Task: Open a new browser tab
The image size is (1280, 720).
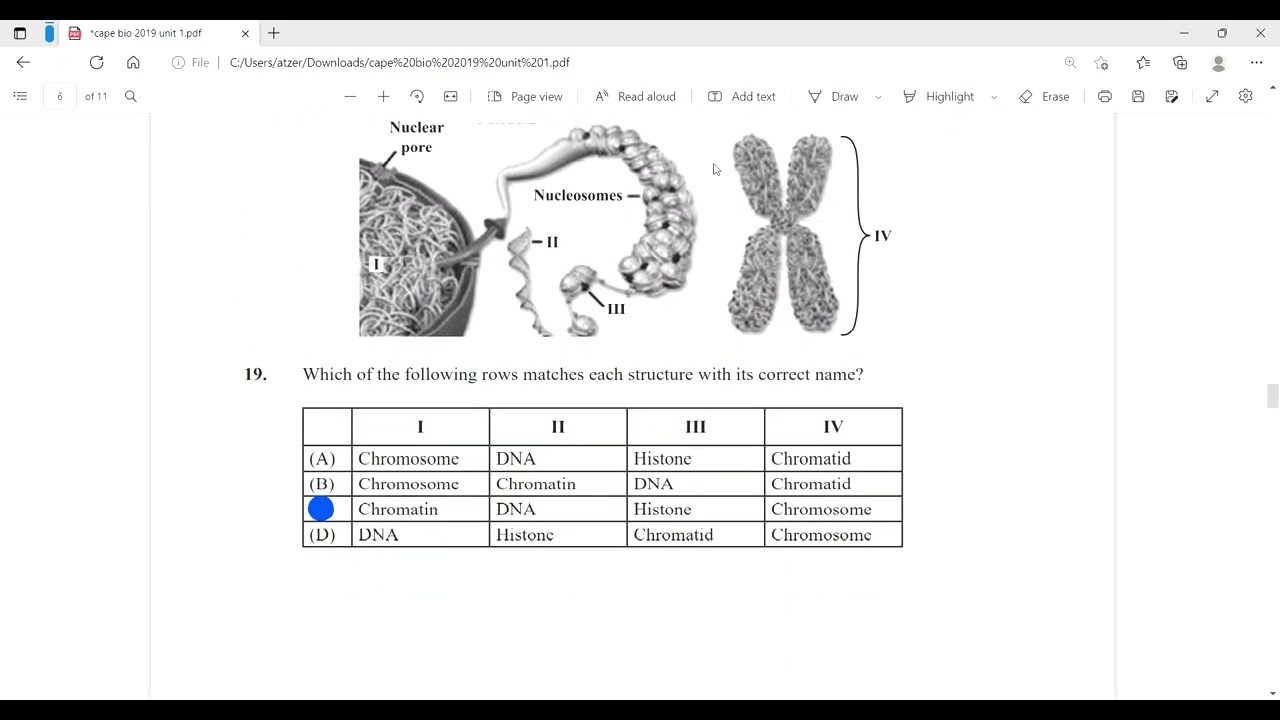Action: point(274,33)
